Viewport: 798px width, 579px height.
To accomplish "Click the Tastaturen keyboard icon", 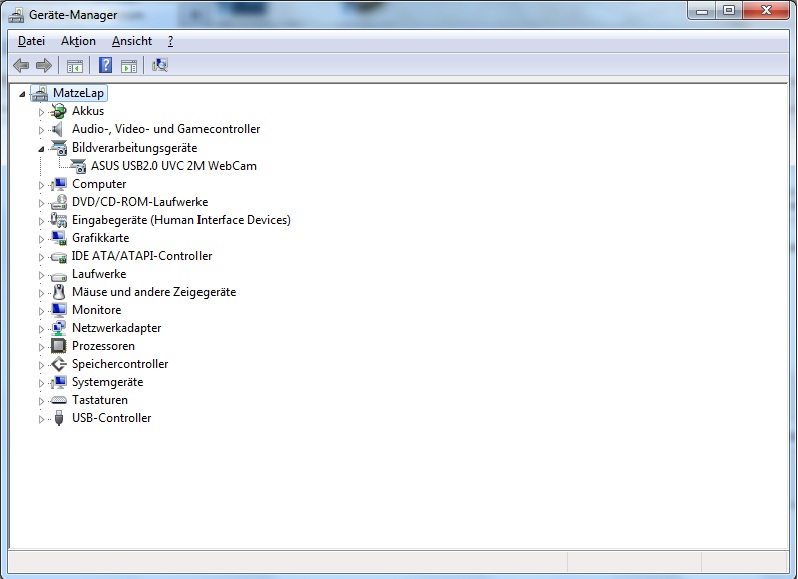I will [59, 400].
